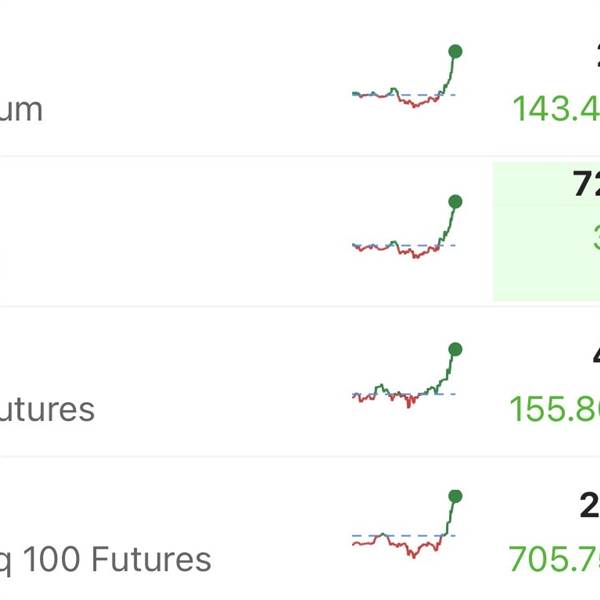The image size is (600, 600).
Task: Click the green endpoint dot above 155.8 row chart
Action: 455,349
